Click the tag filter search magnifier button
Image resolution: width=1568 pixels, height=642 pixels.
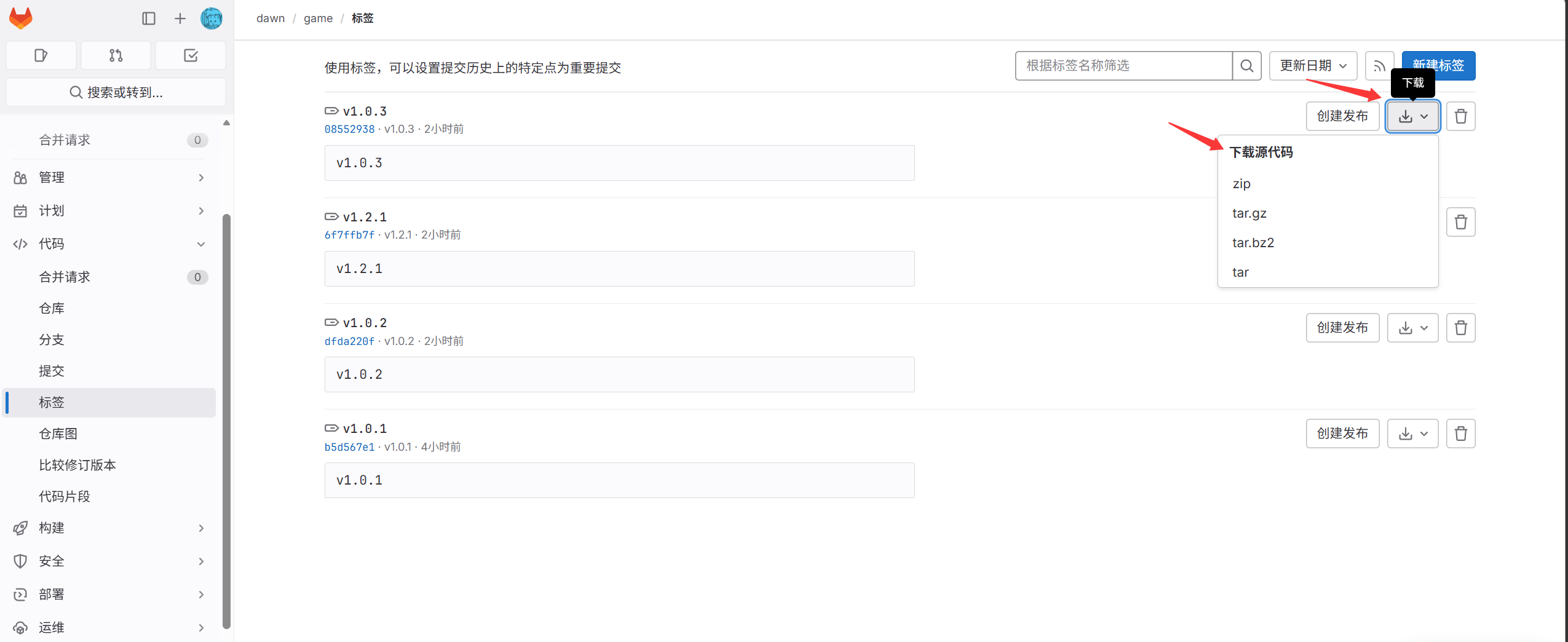click(1247, 66)
